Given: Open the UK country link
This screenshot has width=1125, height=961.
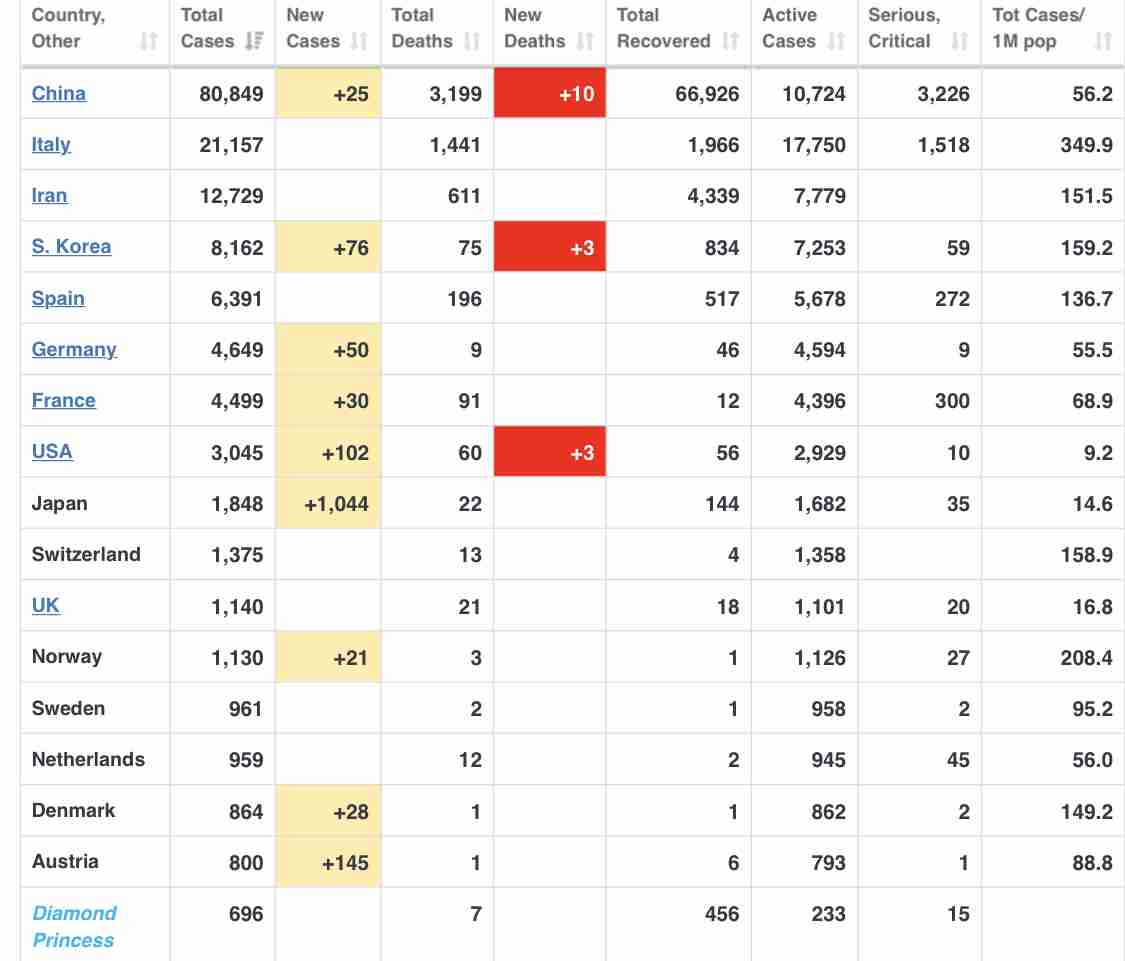Looking at the screenshot, I should pos(45,606).
